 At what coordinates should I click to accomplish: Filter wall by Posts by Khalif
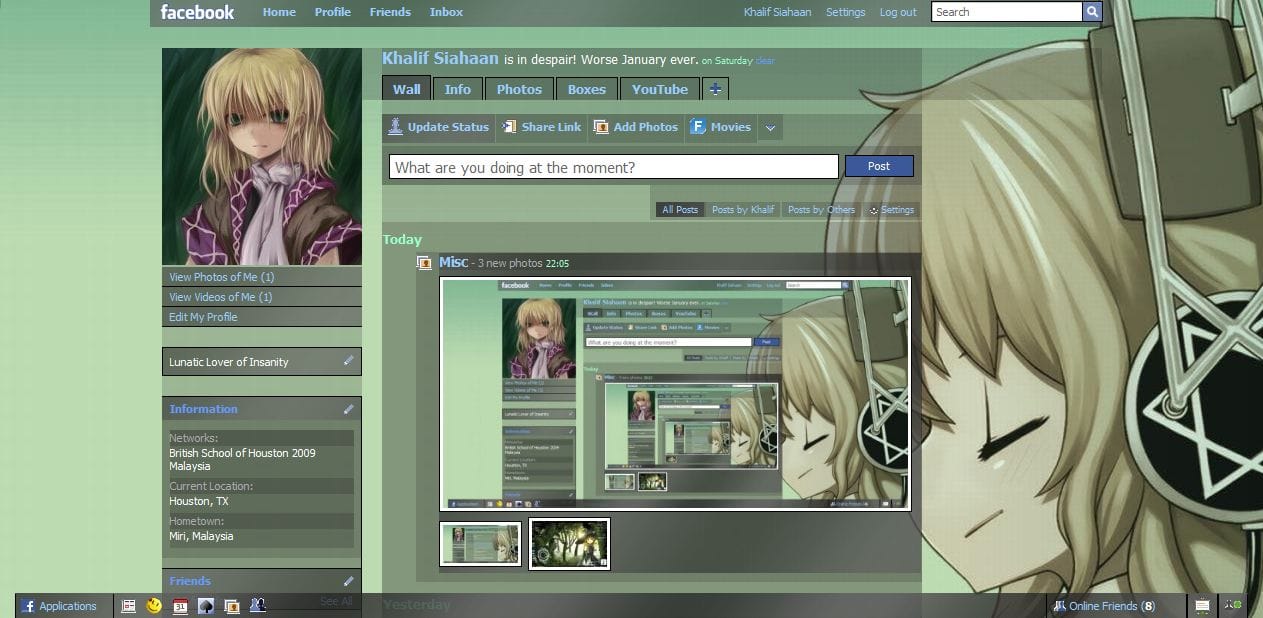coord(743,210)
